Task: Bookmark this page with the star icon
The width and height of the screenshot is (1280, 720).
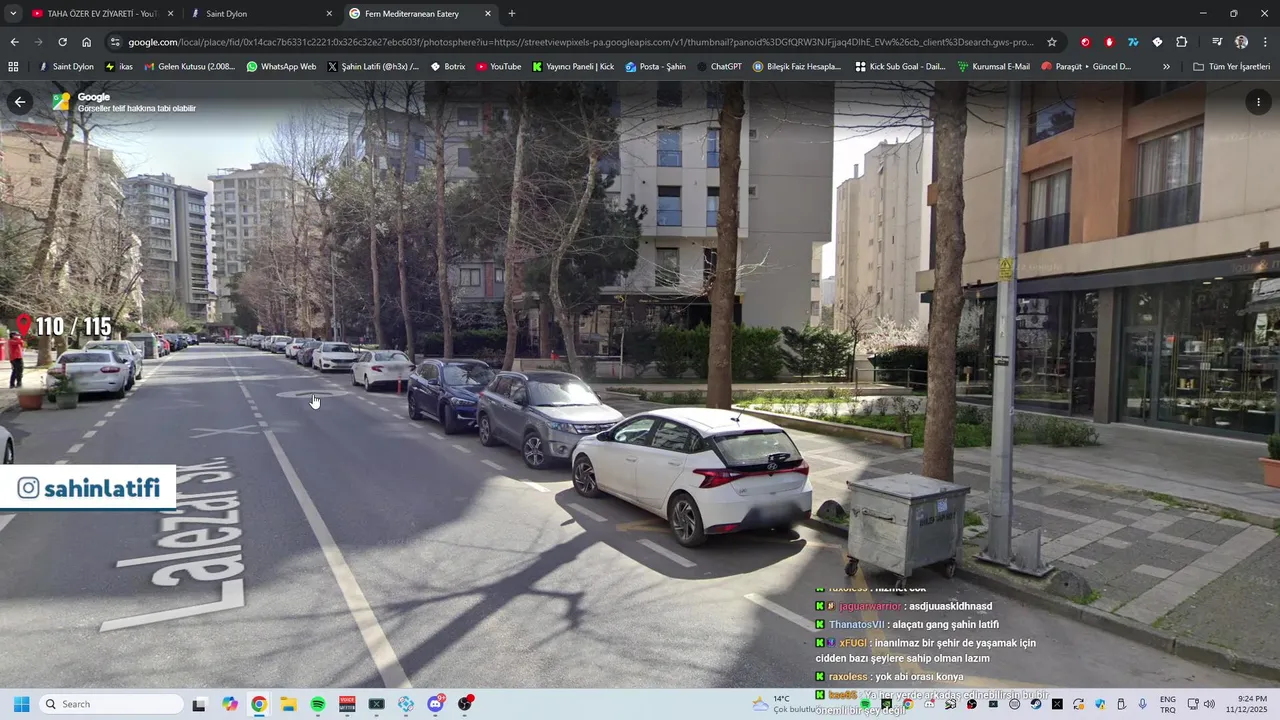Action: tap(1052, 42)
